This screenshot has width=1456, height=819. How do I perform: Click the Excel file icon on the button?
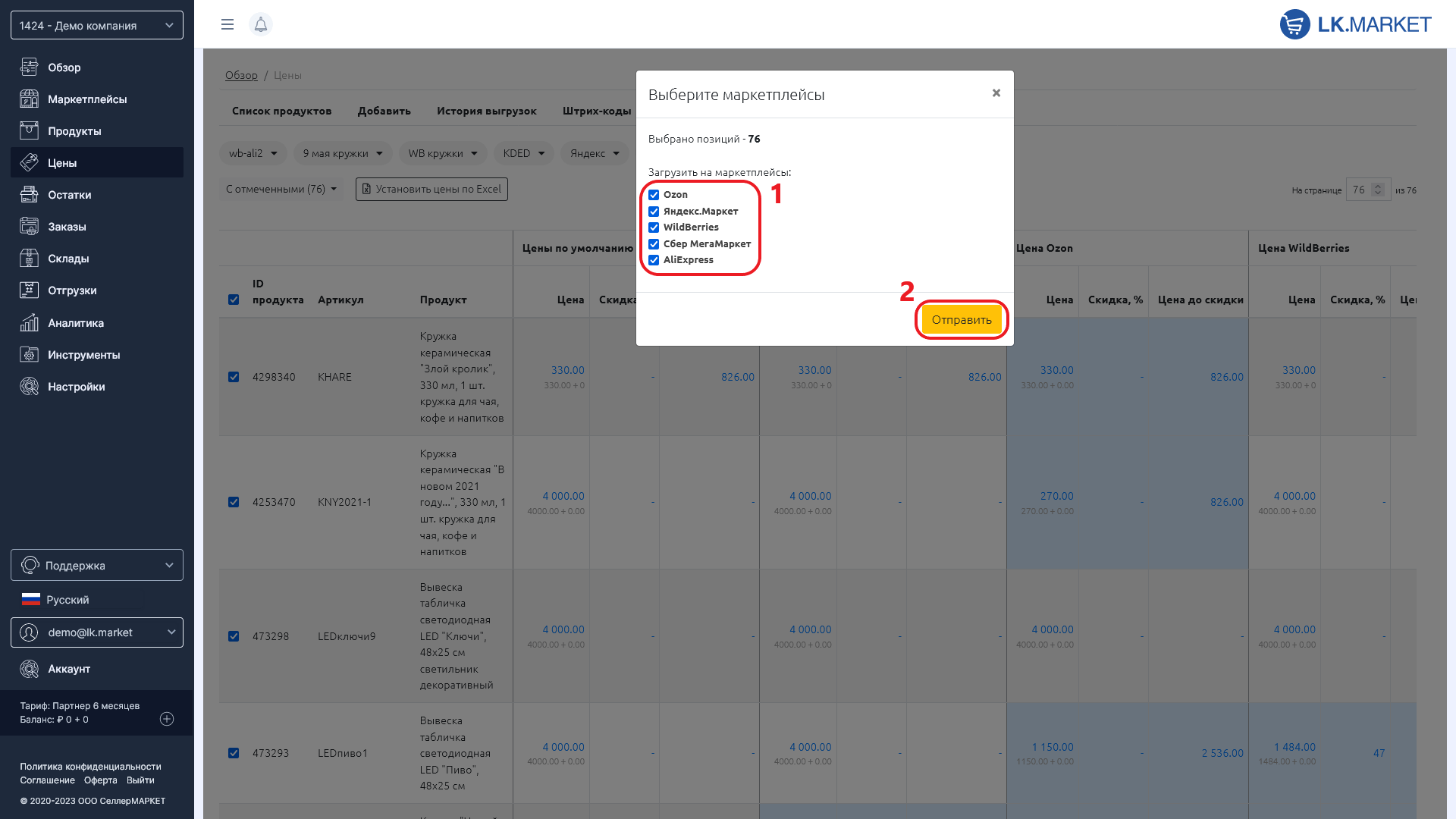click(366, 189)
